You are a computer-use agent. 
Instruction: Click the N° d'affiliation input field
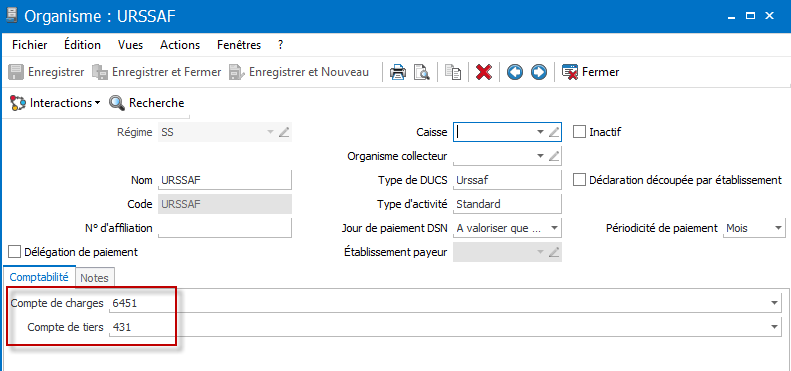tap(225, 228)
